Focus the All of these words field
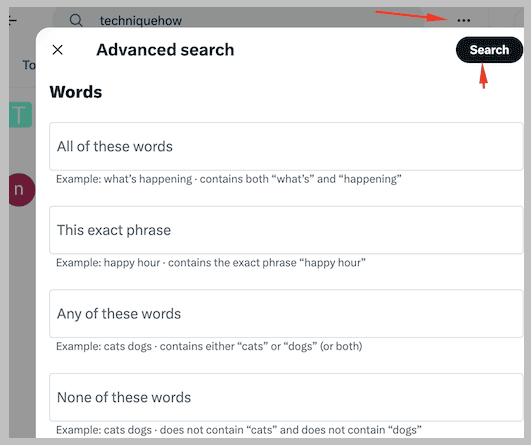This screenshot has width=531, height=445. click(x=286, y=146)
